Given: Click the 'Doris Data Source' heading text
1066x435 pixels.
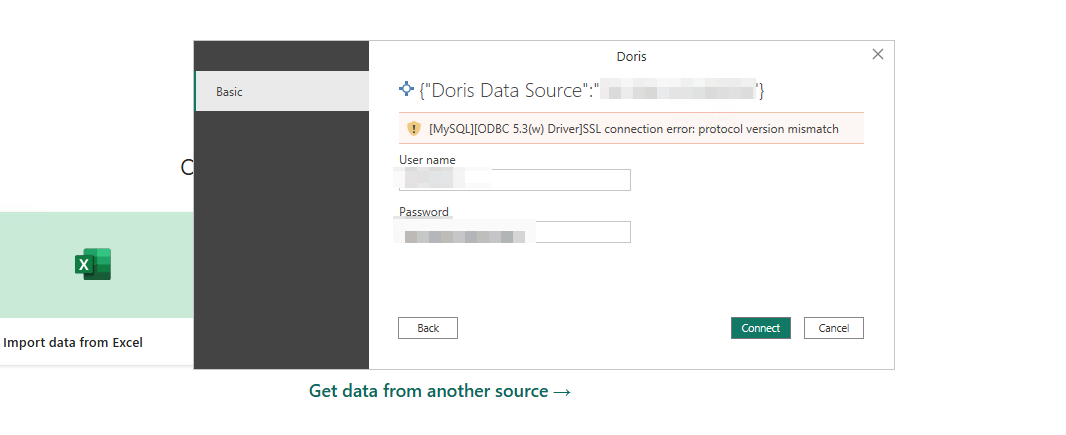Looking at the screenshot, I should pyautogui.click(x=505, y=91).
